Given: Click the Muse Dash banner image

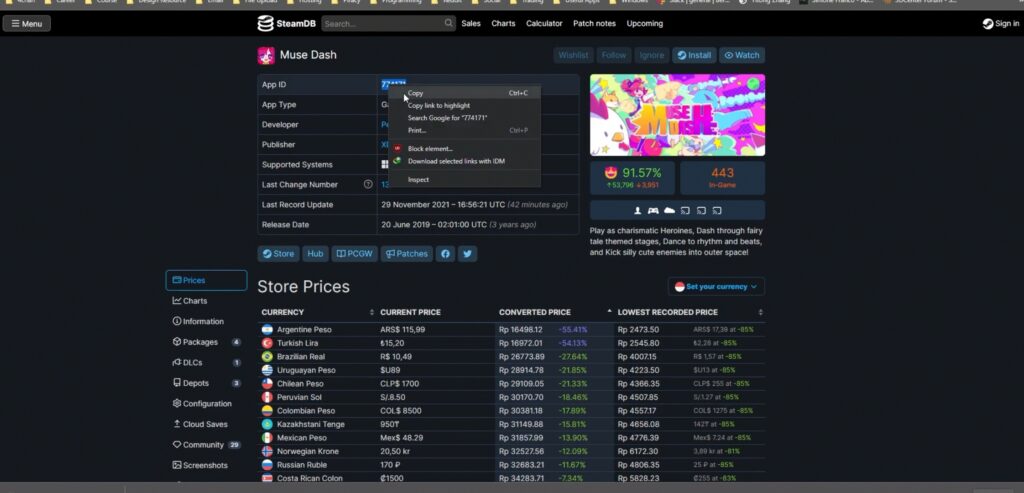Looking at the screenshot, I should coord(677,115).
